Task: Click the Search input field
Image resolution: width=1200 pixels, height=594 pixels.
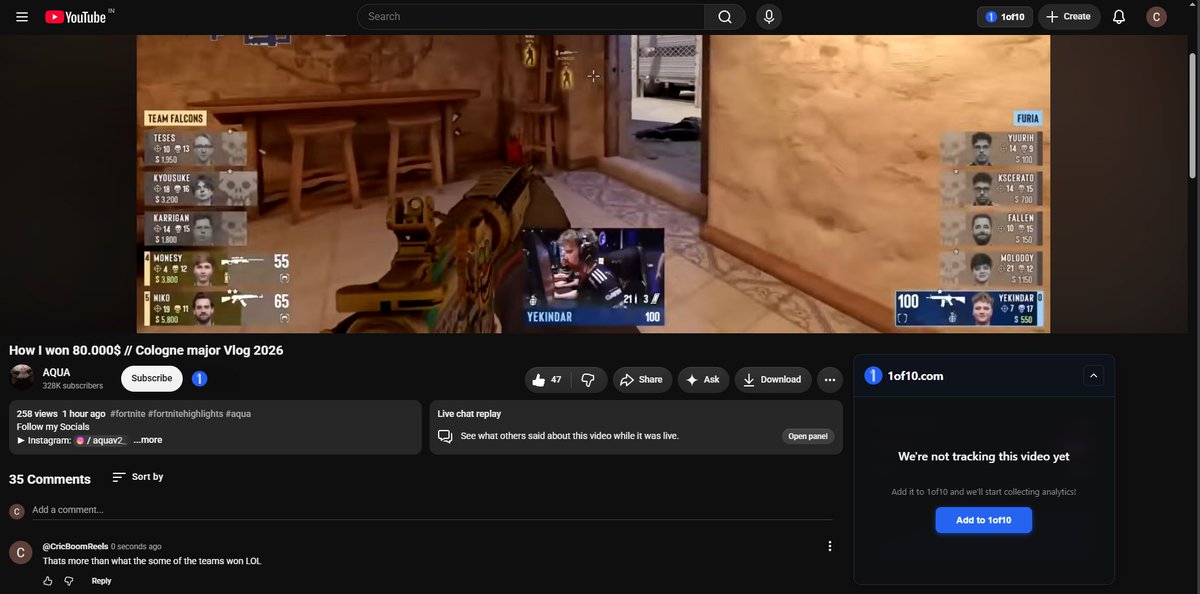Action: click(x=531, y=17)
